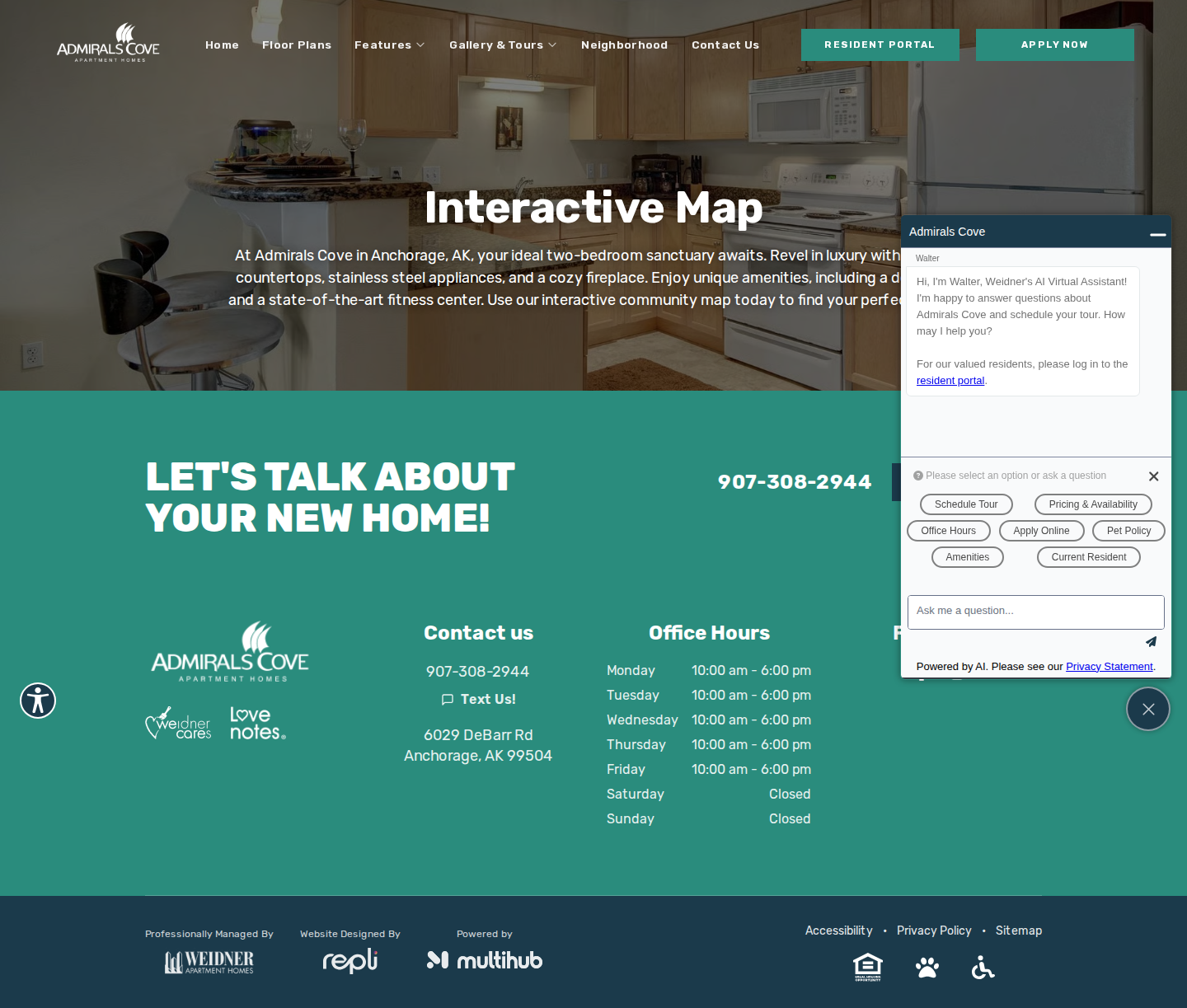Open the resident portal link in chat

(950, 381)
